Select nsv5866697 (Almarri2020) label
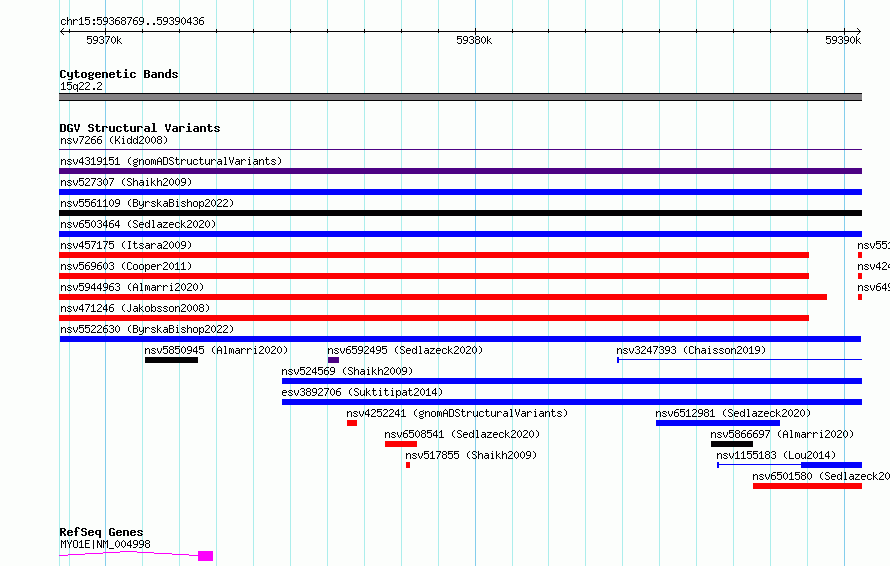This screenshot has width=890, height=566. (x=782, y=434)
